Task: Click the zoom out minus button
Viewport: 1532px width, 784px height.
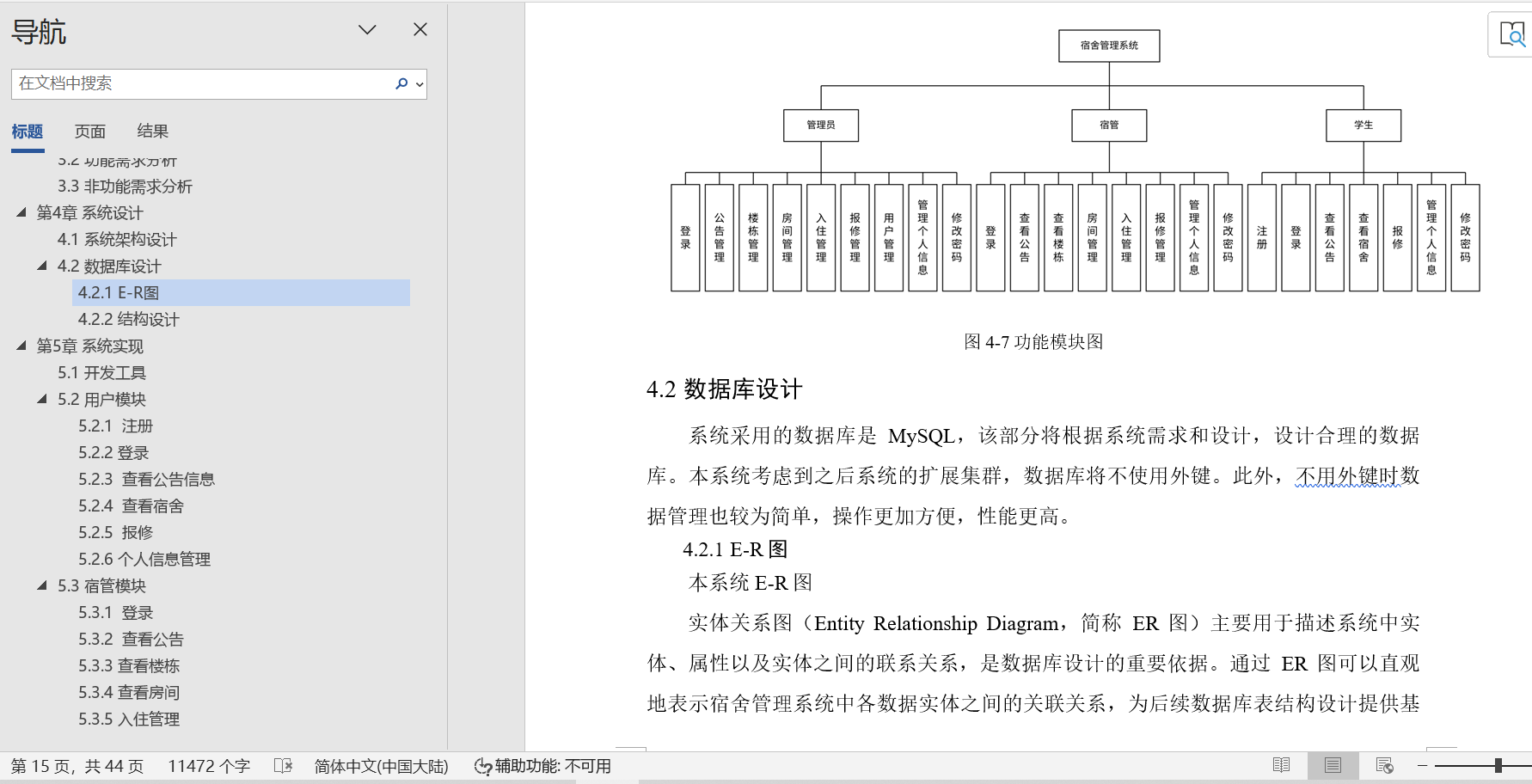Action: (1423, 765)
